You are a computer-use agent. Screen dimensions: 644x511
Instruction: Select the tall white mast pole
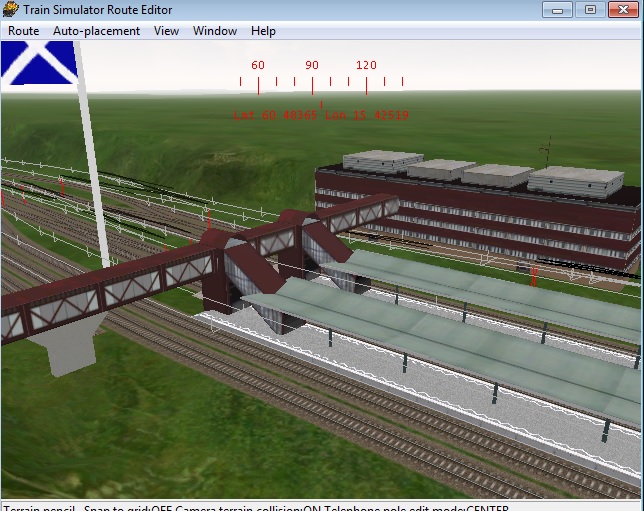93,150
